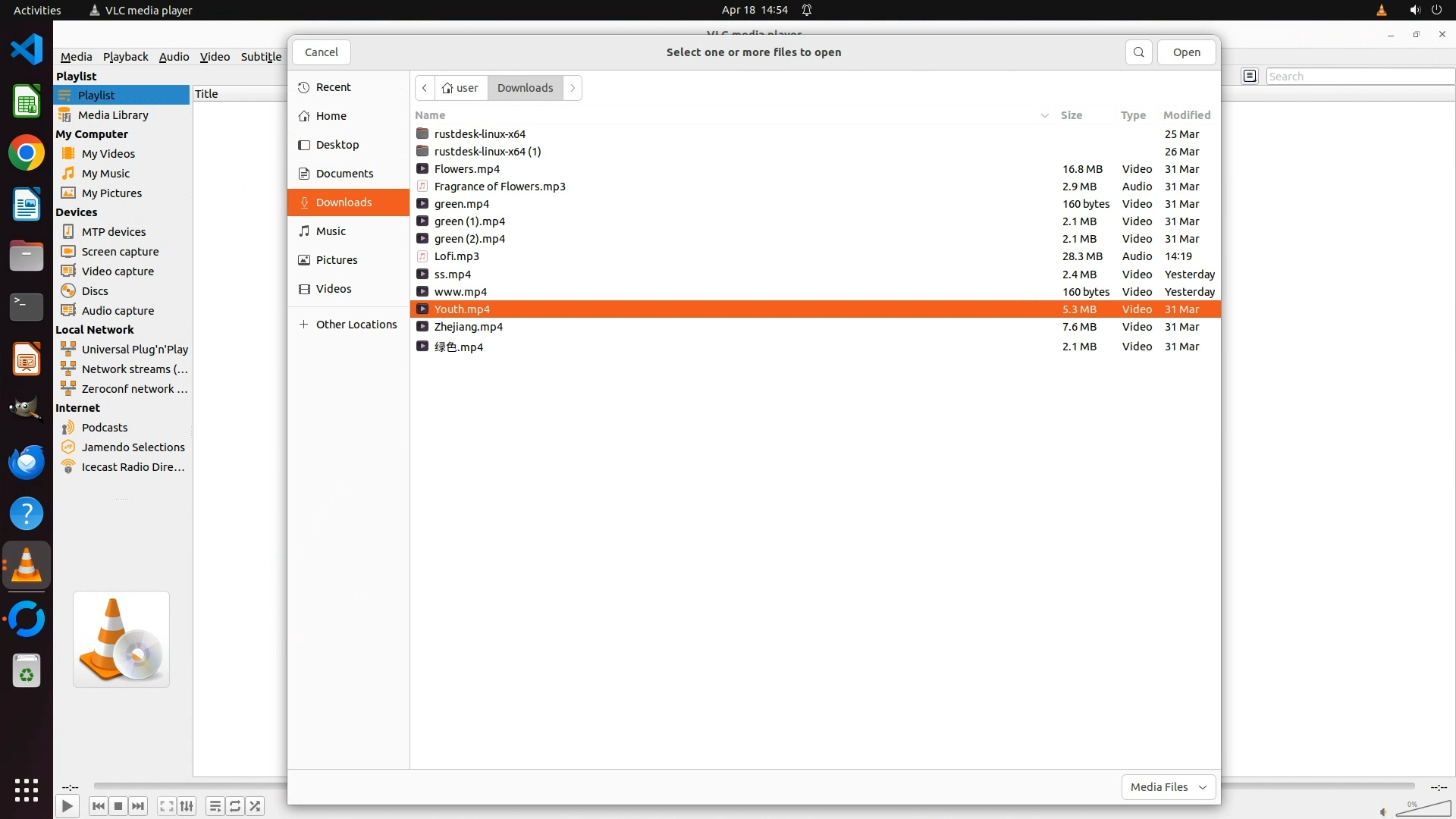Image resolution: width=1456 pixels, height=819 pixels.
Task: Click the Open button
Action: pyautogui.click(x=1186, y=52)
